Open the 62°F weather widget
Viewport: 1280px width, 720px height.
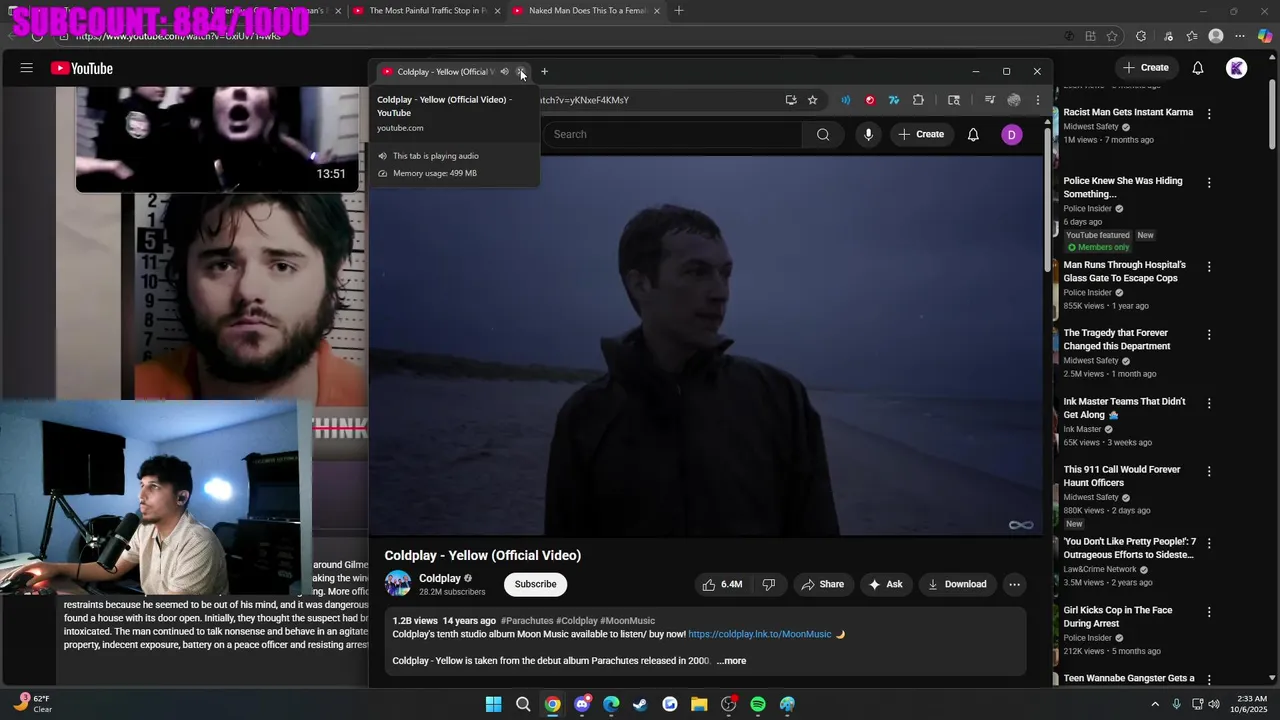point(33,704)
